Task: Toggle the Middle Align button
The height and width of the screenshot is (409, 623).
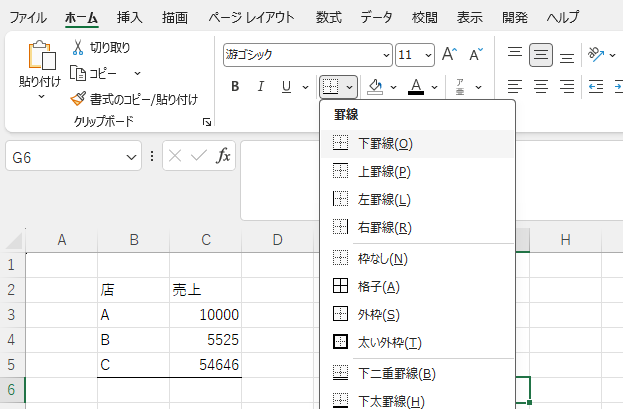Action: pos(541,54)
